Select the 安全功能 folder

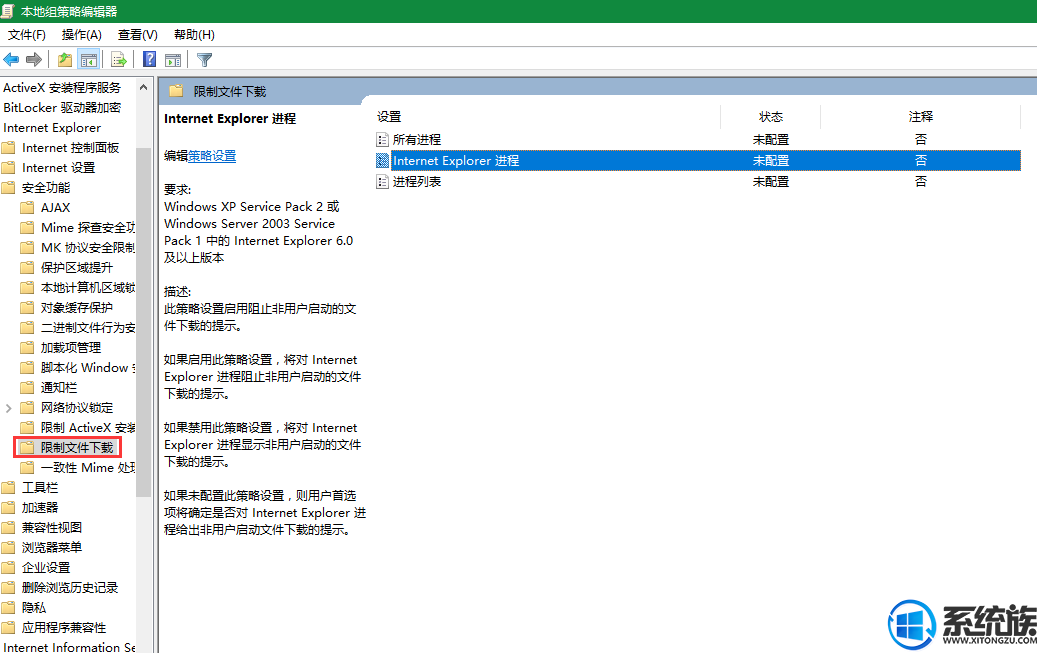[x=36, y=187]
